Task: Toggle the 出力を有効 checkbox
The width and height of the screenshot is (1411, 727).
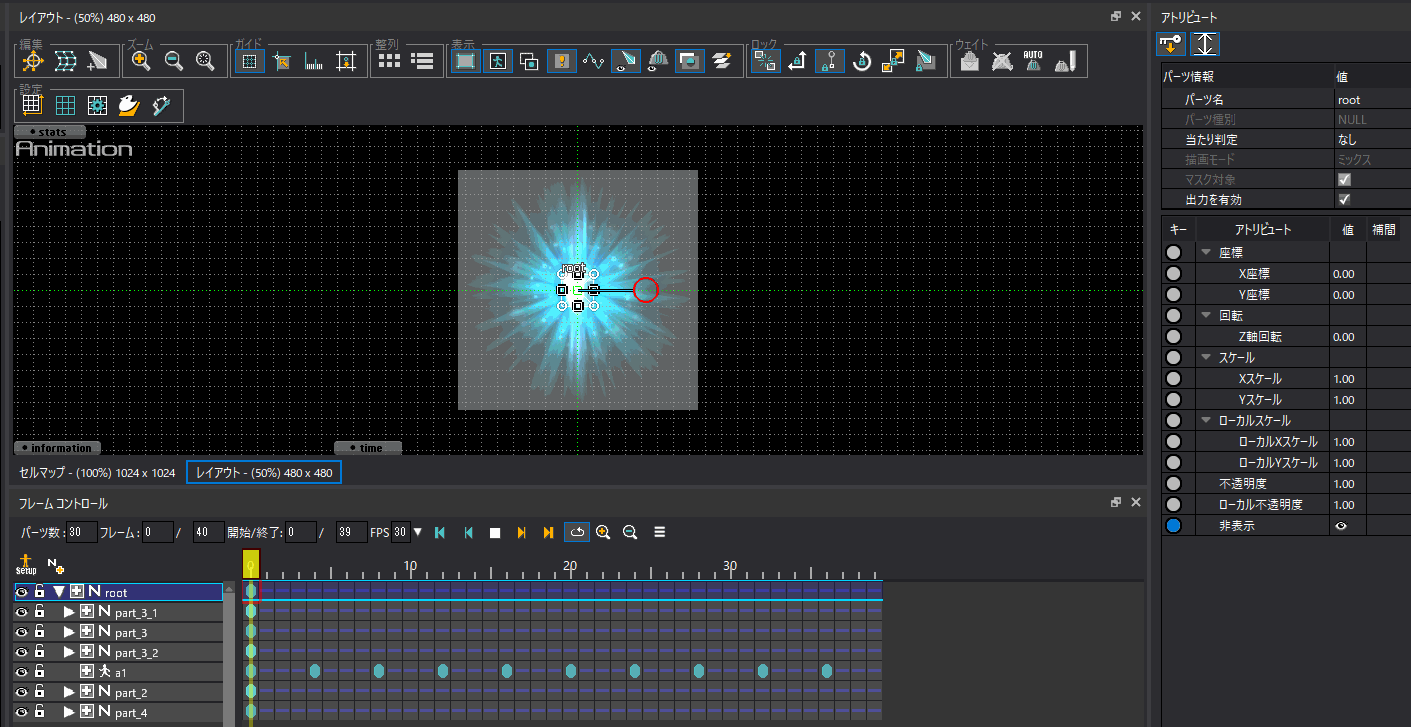Action: click(x=1344, y=200)
